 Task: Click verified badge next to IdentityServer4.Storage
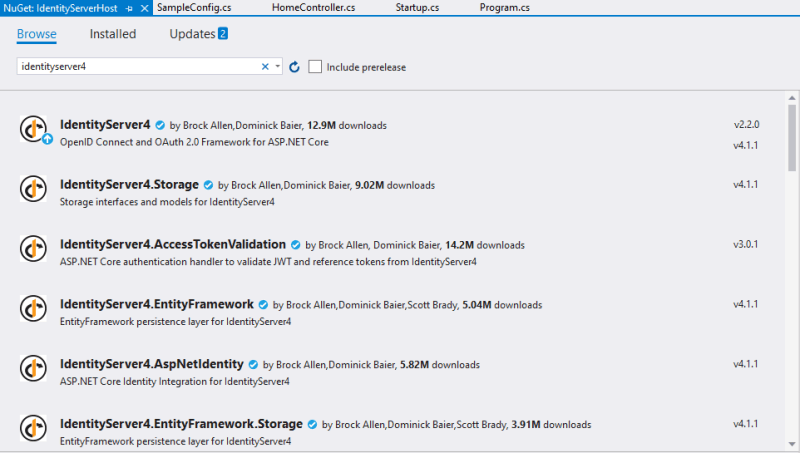click(208, 185)
